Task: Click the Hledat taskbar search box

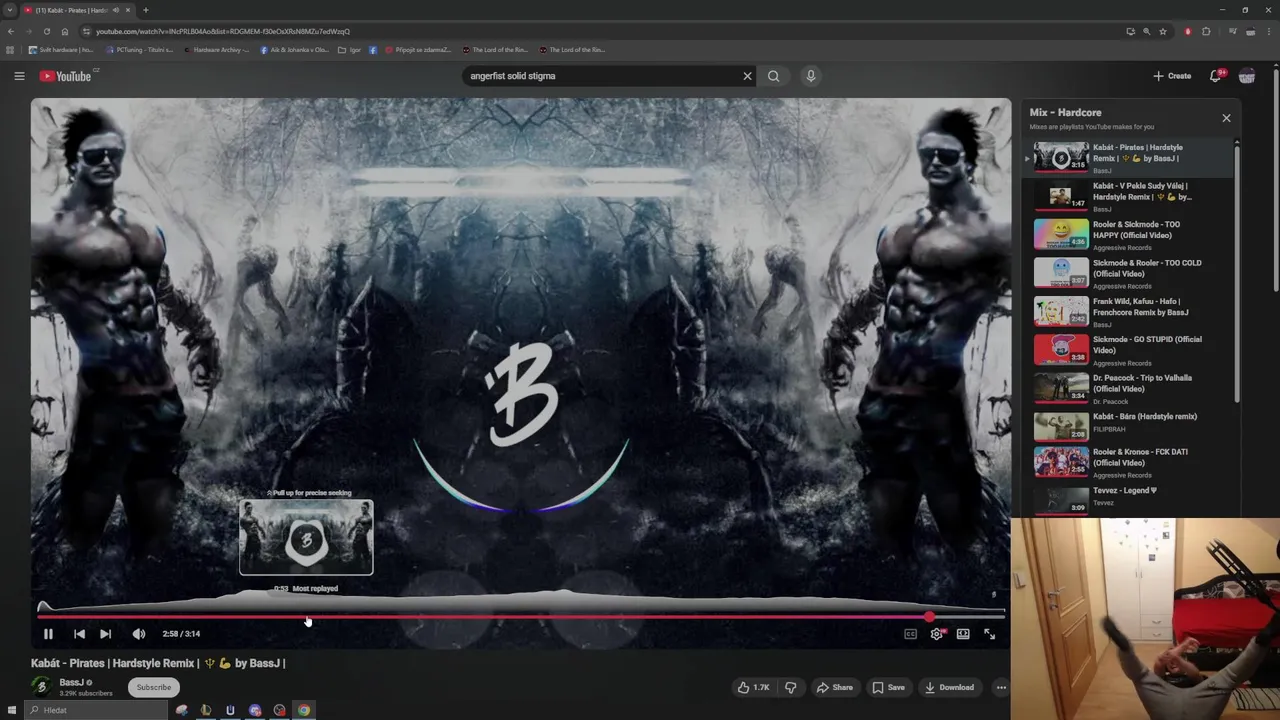Action: 96,710
